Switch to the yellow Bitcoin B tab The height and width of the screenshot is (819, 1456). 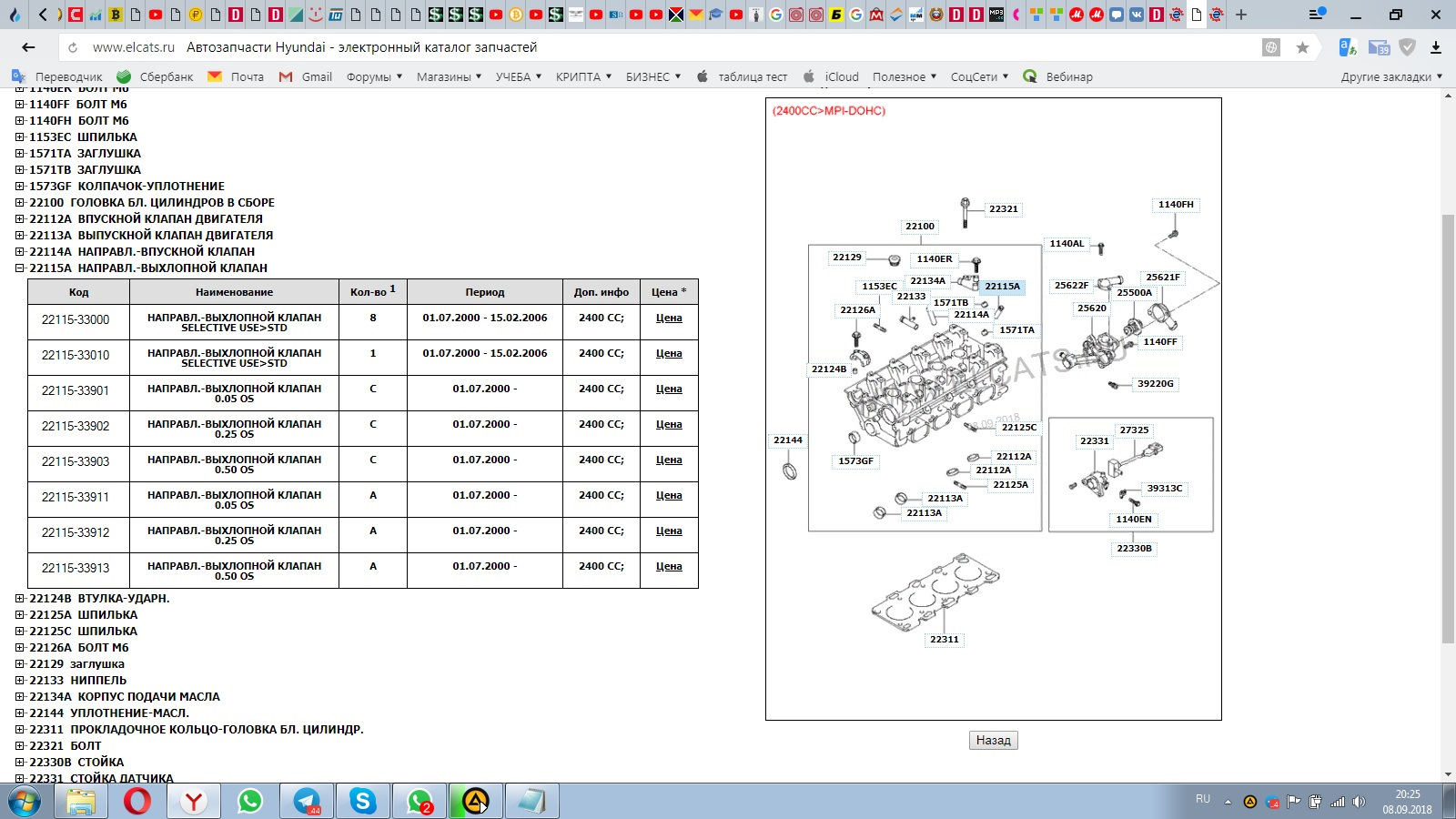click(x=116, y=15)
